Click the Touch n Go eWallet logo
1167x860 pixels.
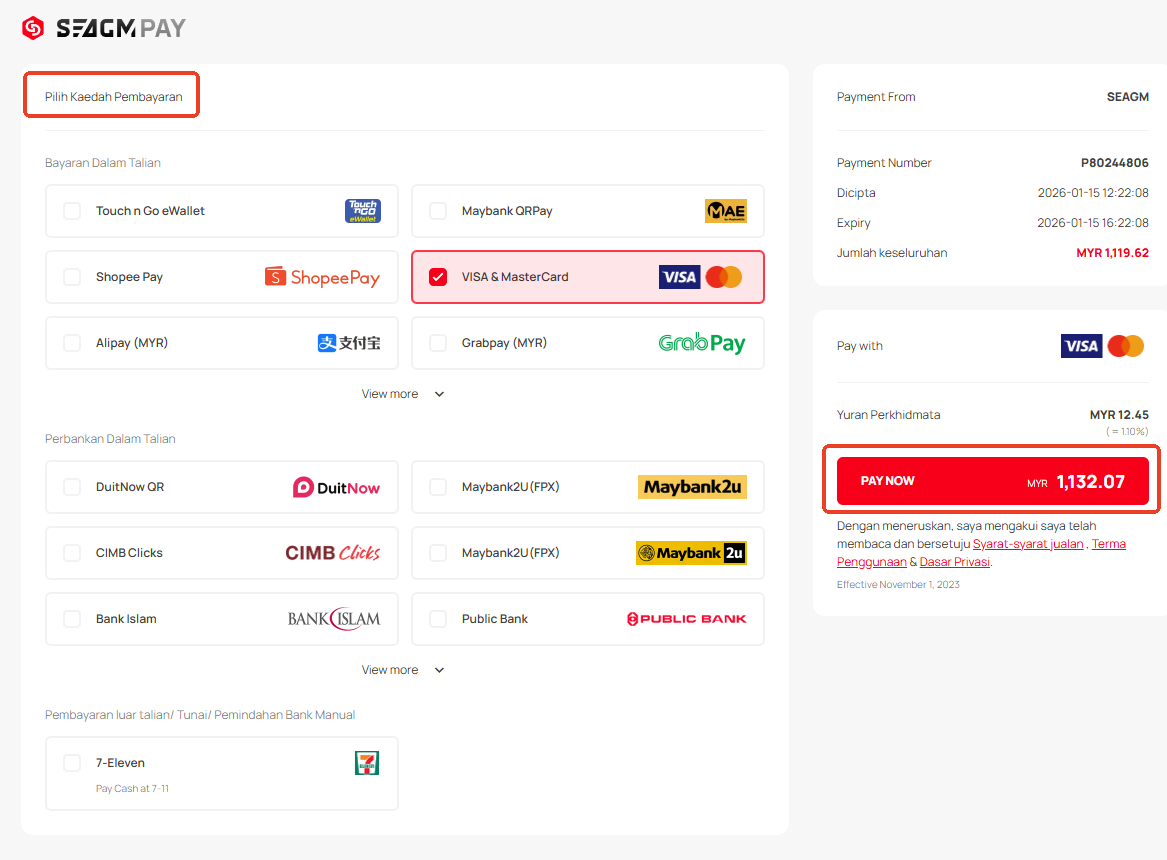tap(362, 211)
